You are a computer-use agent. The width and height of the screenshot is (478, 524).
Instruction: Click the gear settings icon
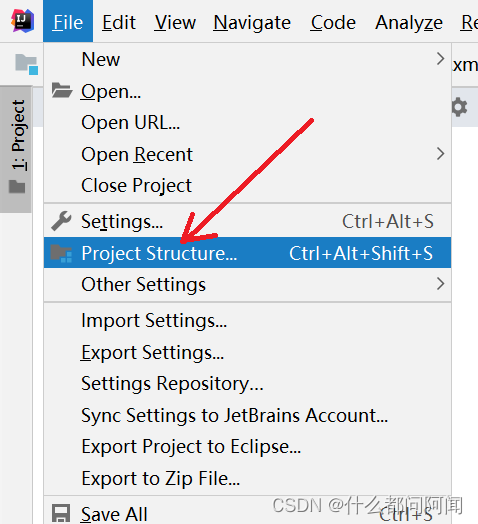459,107
